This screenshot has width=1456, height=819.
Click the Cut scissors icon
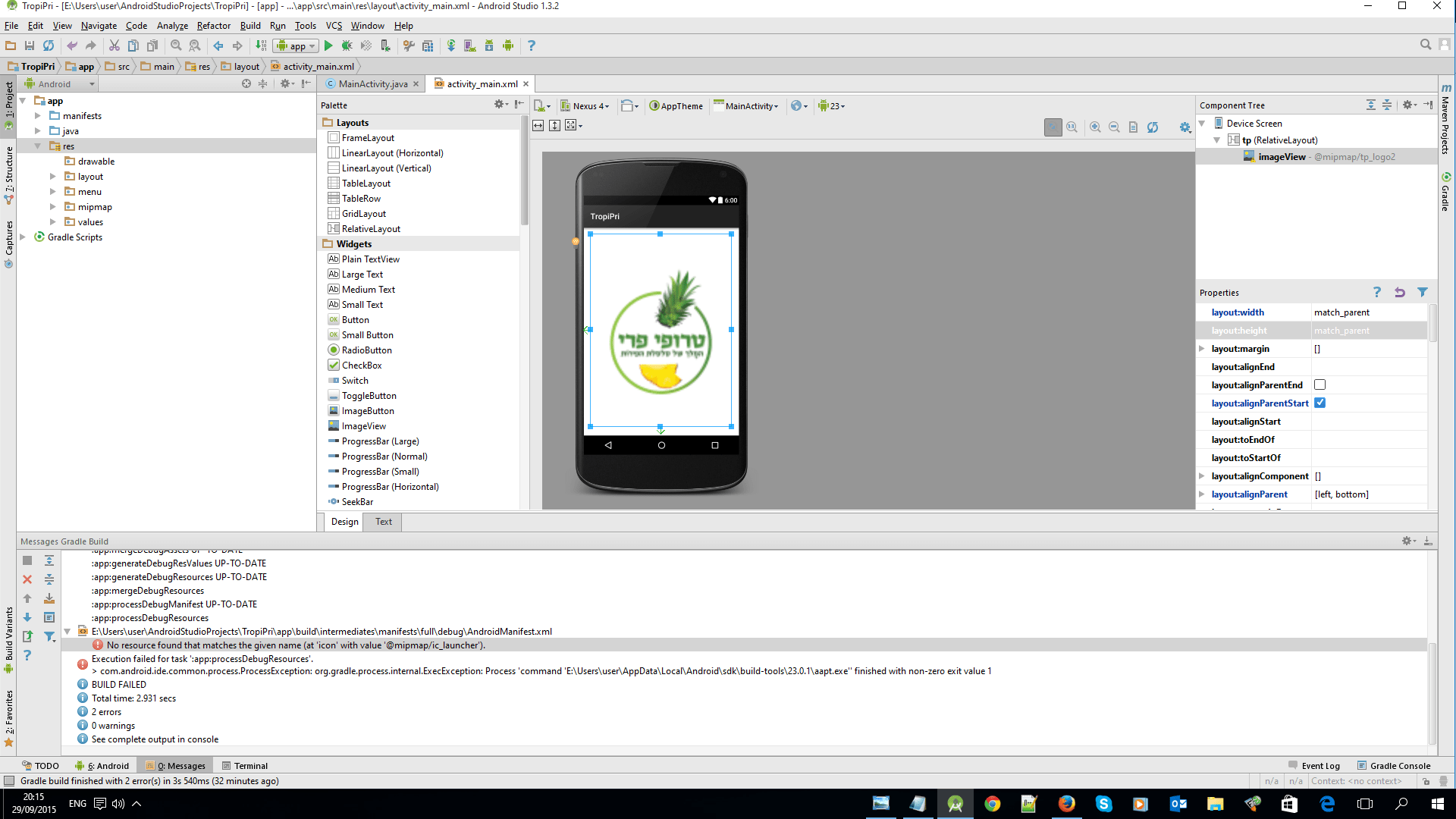(114, 45)
